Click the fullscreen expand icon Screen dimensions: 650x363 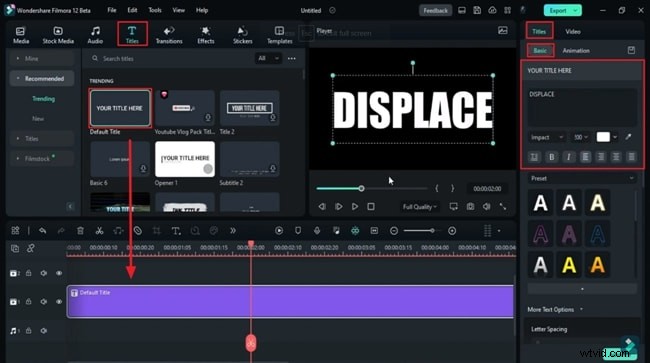coord(503,206)
